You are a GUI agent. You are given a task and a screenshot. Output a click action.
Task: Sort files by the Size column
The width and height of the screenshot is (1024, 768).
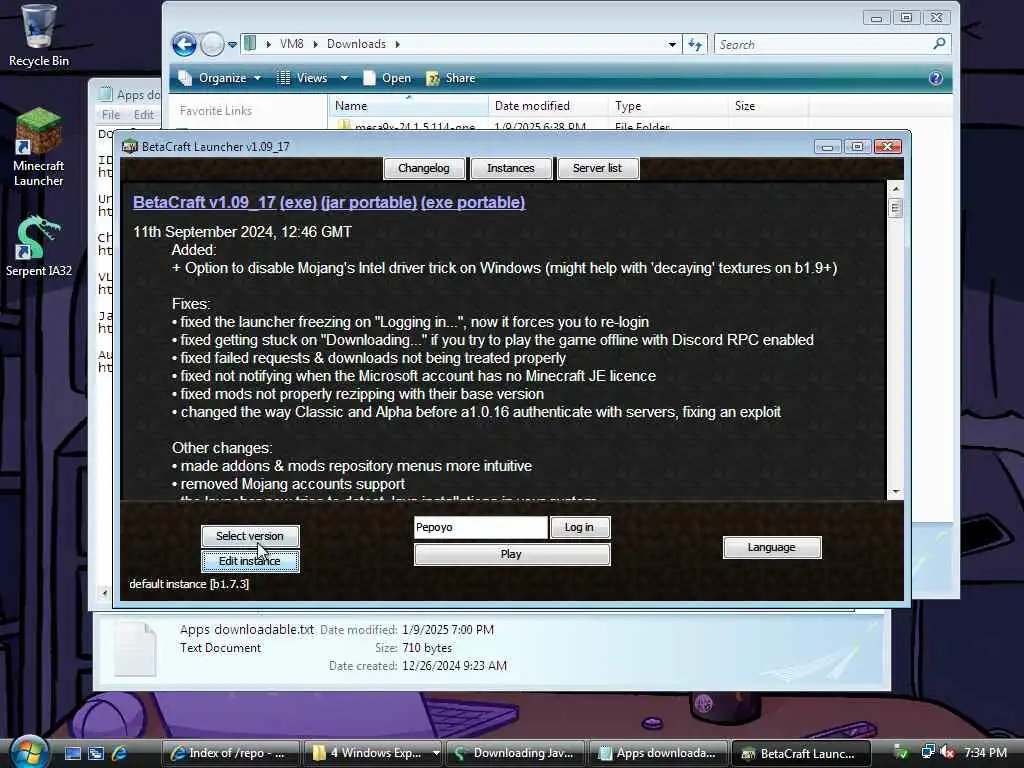(x=769, y=106)
